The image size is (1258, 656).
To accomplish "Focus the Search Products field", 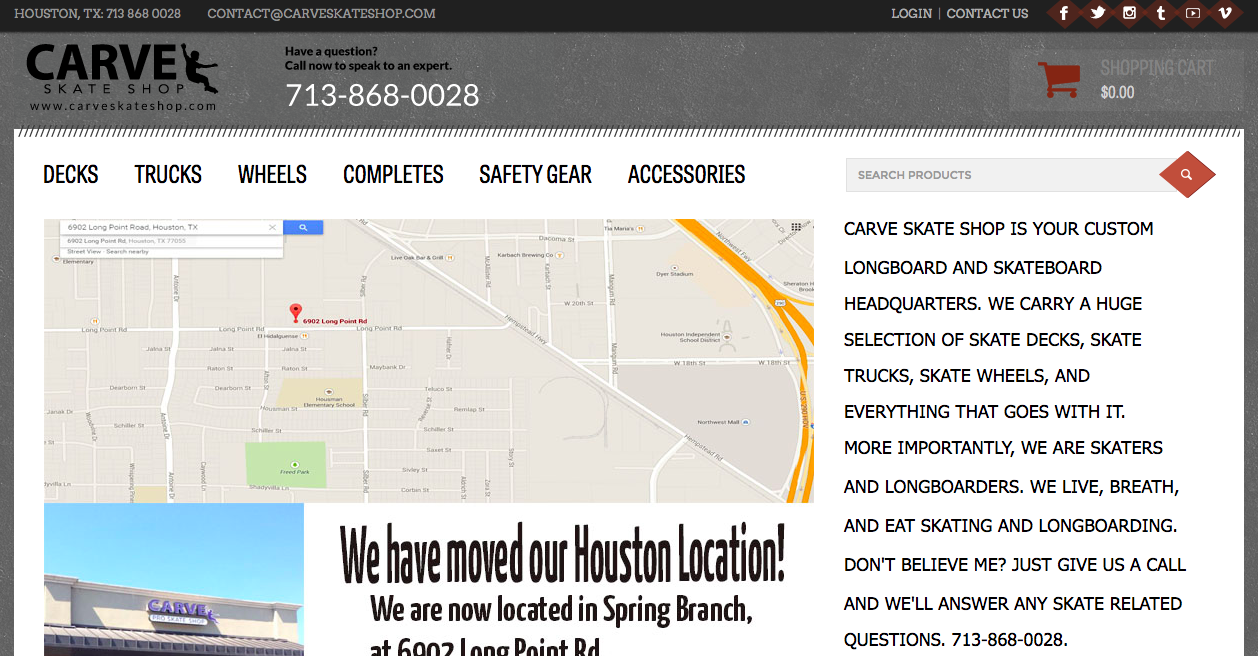I will tap(1005, 175).
